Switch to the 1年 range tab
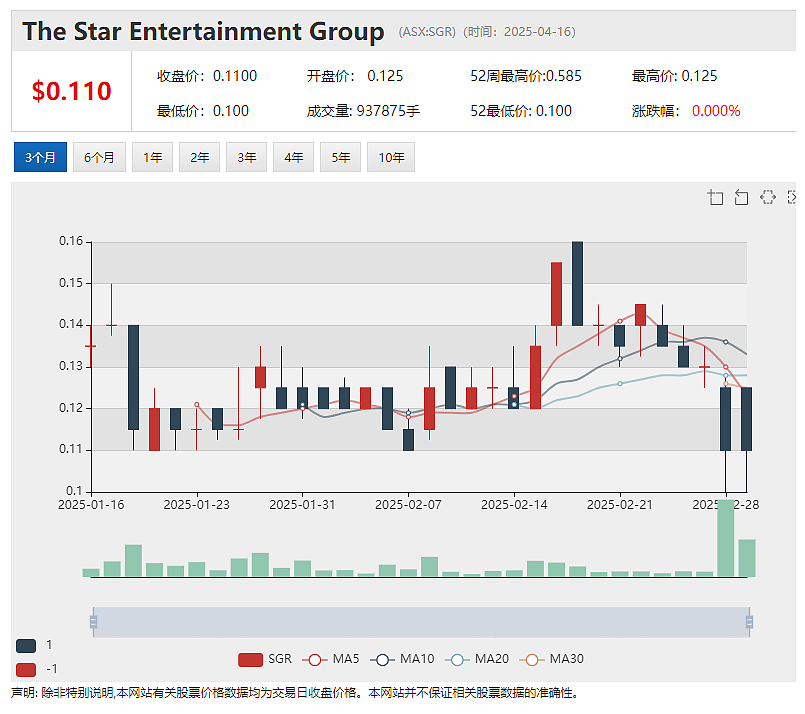Screen dimensions: 805x714 [152, 157]
